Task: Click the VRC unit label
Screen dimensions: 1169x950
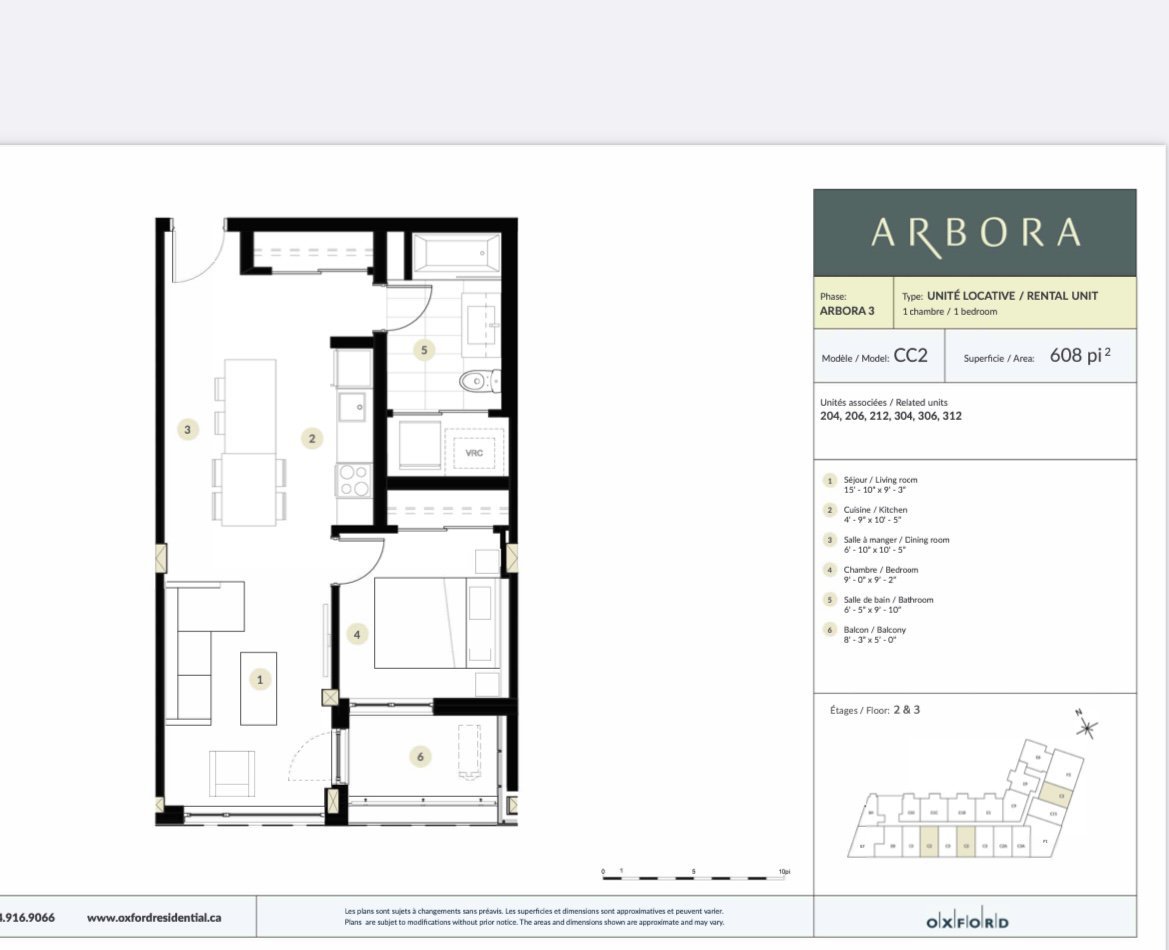Action: [474, 453]
